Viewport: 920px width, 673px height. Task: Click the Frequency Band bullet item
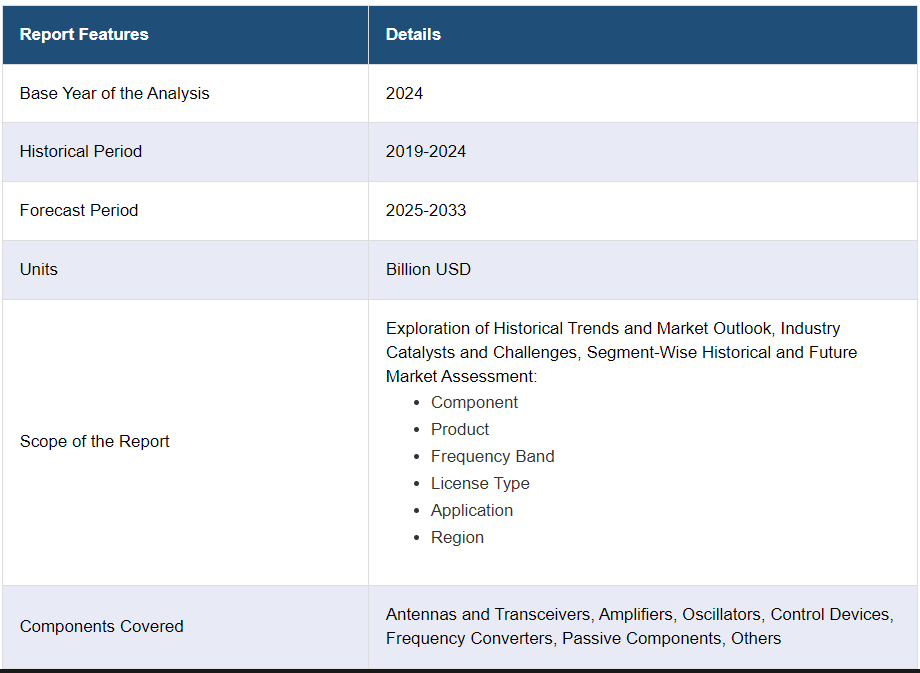(493, 456)
